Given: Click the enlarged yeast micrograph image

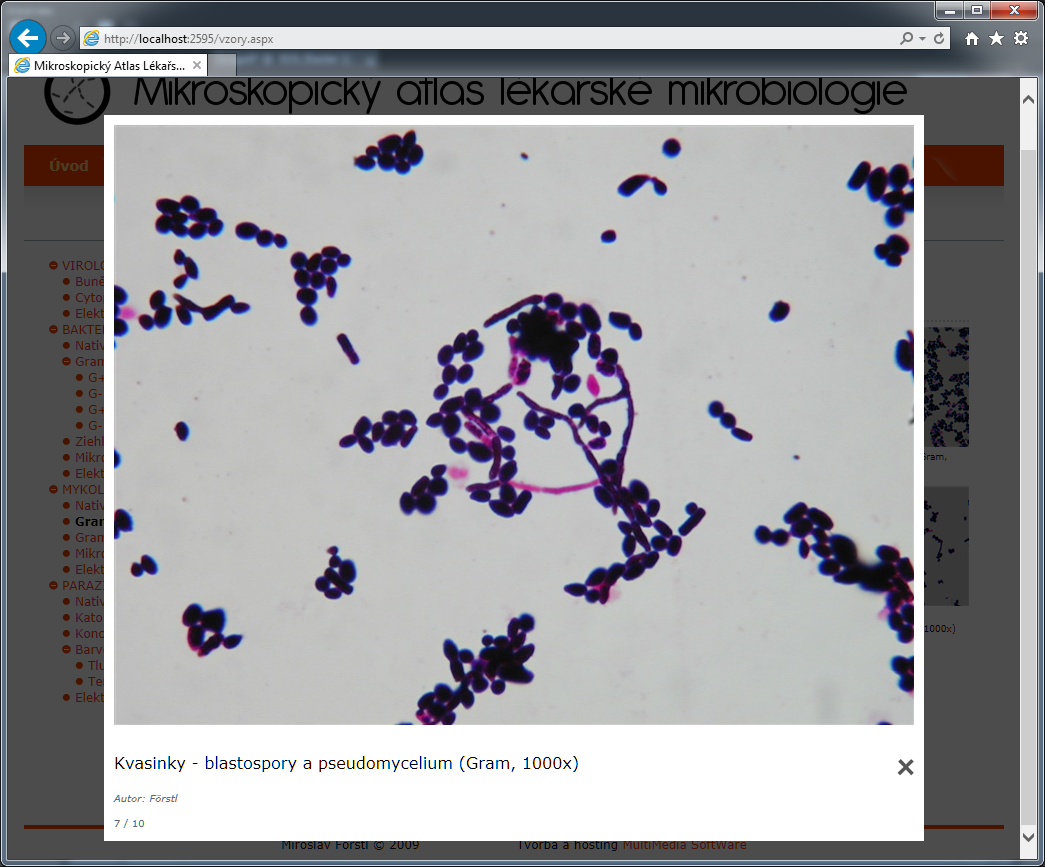Looking at the screenshot, I should coord(514,425).
